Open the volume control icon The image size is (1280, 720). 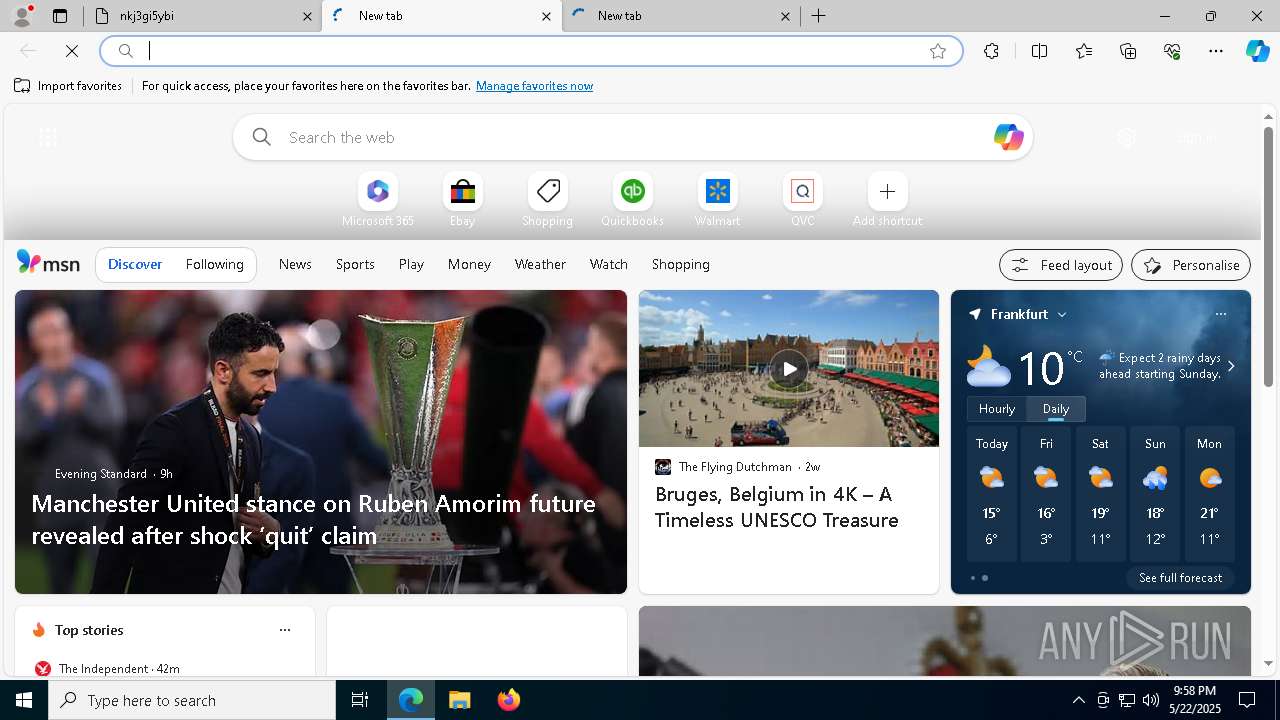tap(1150, 700)
